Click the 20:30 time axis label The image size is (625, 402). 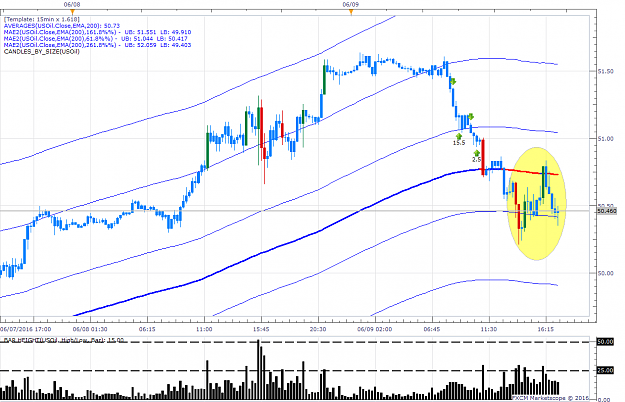click(x=318, y=329)
